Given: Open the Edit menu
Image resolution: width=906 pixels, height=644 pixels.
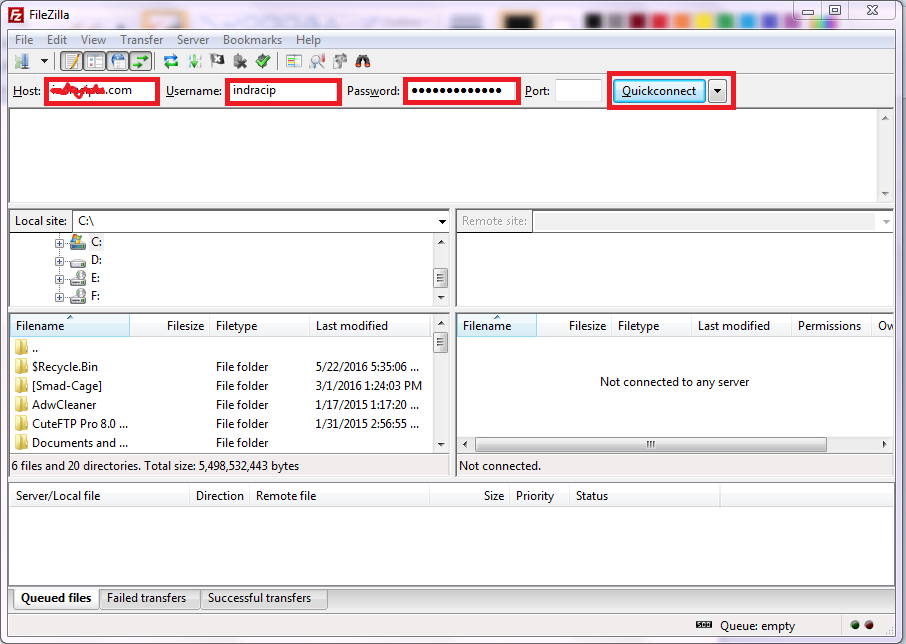Looking at the screenshot, I should 57,40.
